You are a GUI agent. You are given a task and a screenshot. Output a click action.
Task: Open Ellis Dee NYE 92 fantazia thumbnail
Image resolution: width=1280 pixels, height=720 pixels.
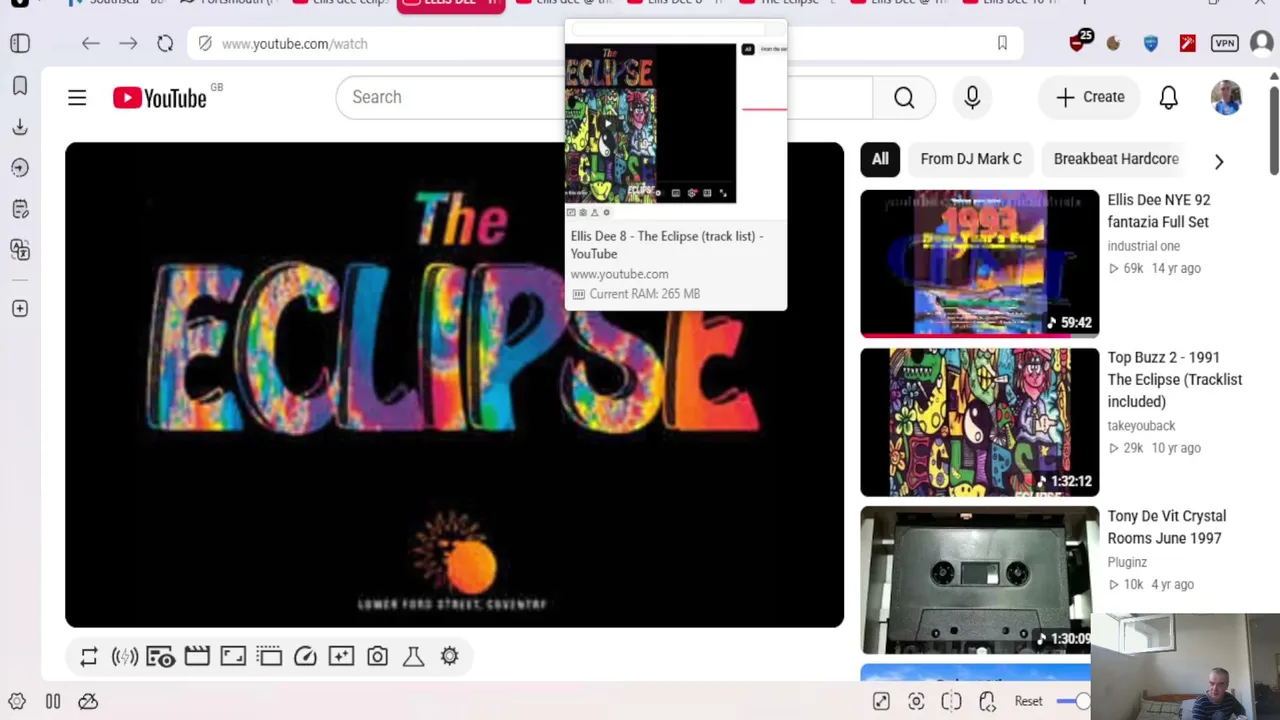coord(980,264)
